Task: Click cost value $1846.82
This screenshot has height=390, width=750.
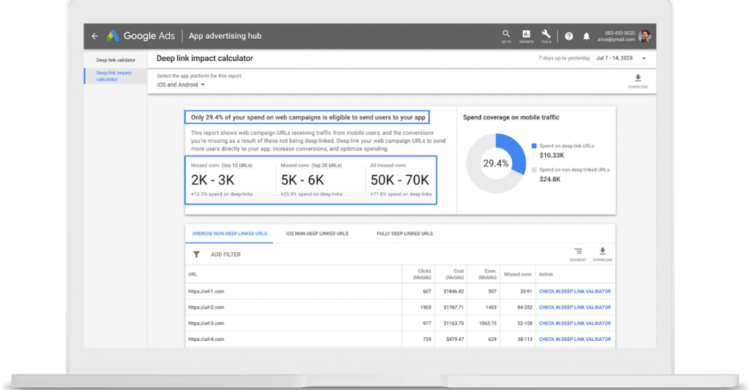Action: [453, 291]
